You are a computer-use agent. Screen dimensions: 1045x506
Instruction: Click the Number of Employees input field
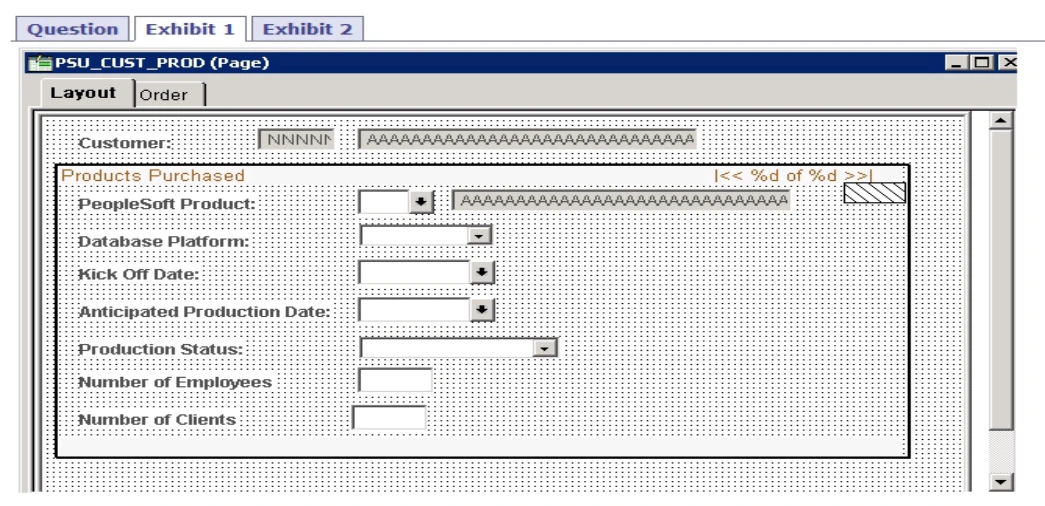tap(394, 381)
